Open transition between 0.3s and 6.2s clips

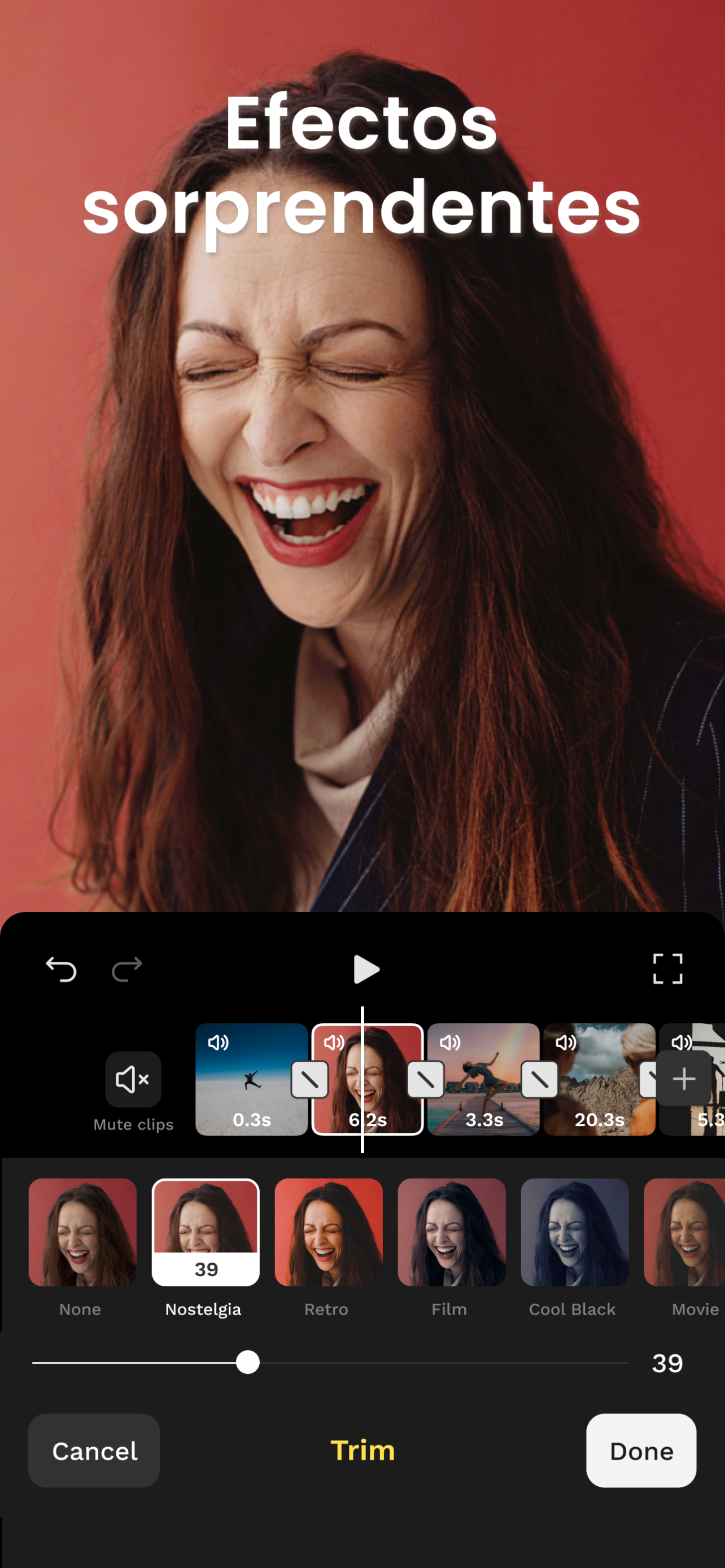click(310, 1080)
